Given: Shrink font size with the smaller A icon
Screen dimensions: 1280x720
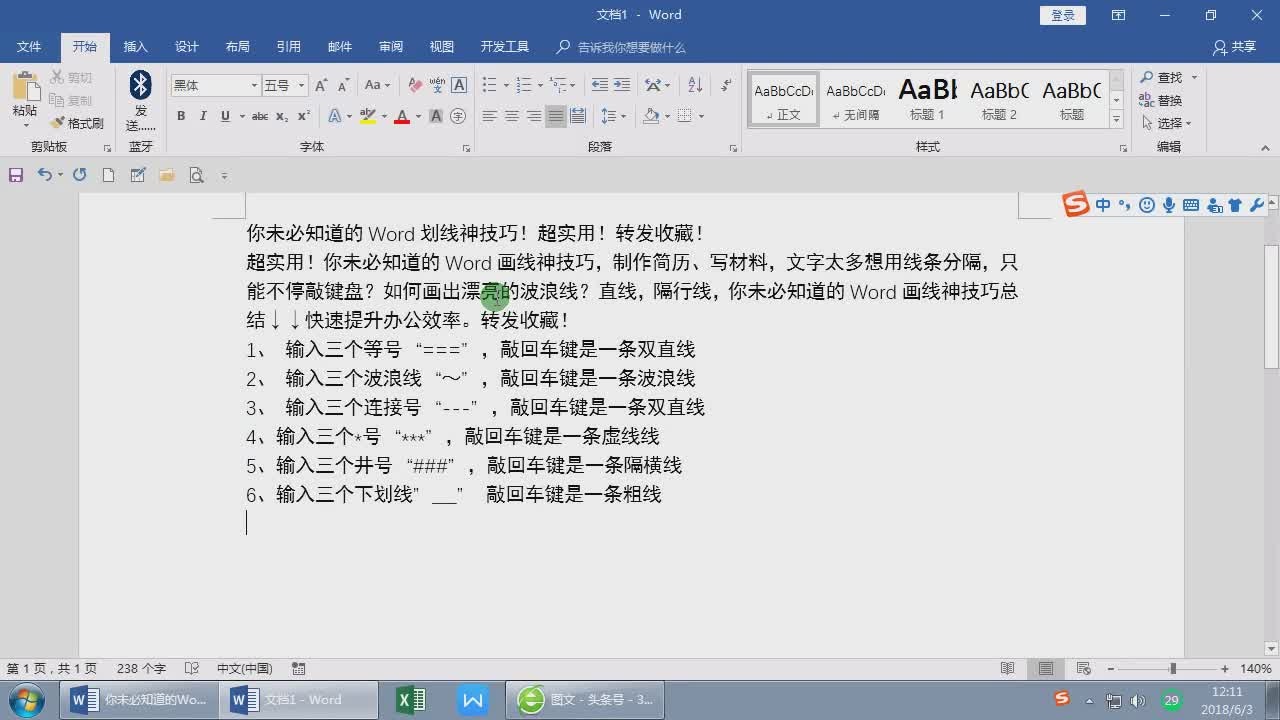Looking at the screenshot, I should pos(343,86).
